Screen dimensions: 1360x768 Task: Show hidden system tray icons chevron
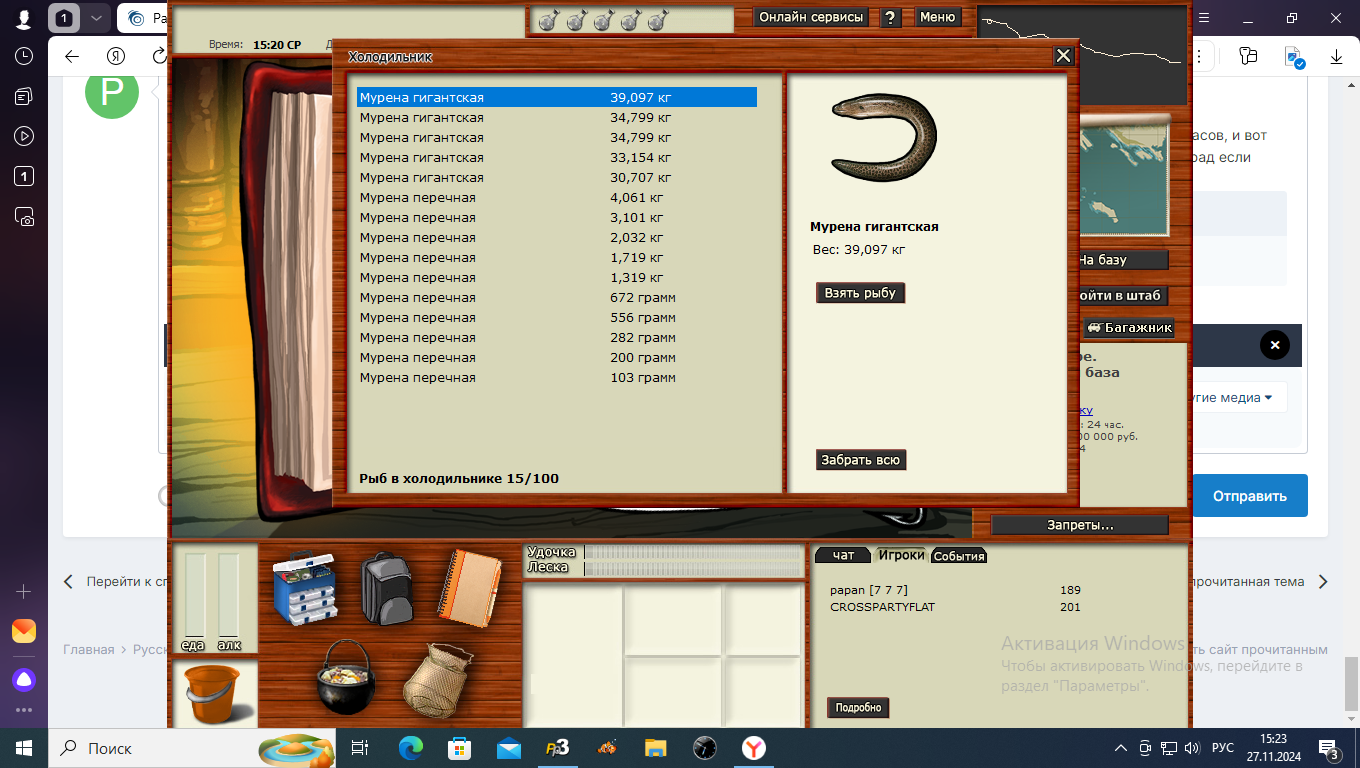pyautogui.click(x=1121, y=748)
